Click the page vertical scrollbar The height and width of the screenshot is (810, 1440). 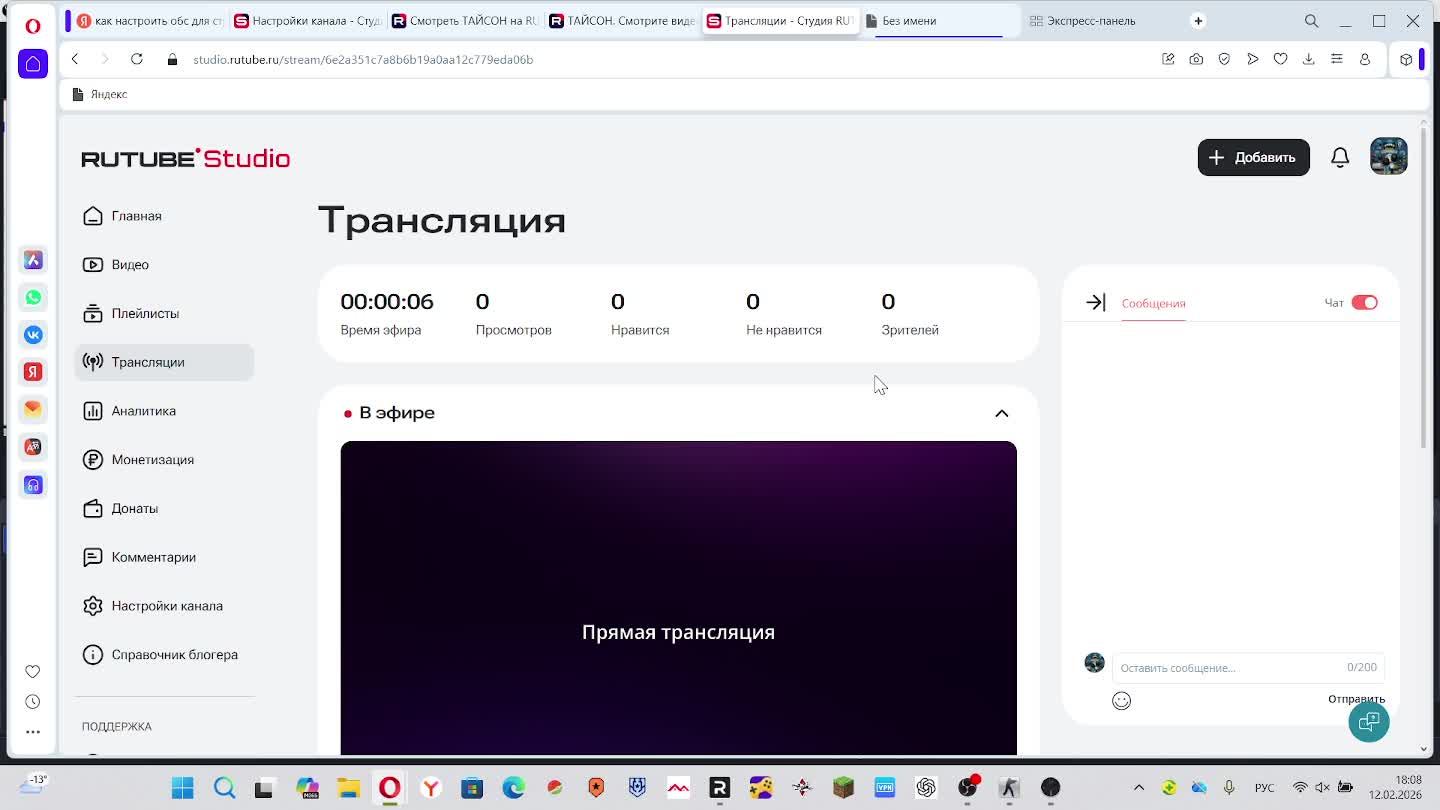coord(1424,290)
